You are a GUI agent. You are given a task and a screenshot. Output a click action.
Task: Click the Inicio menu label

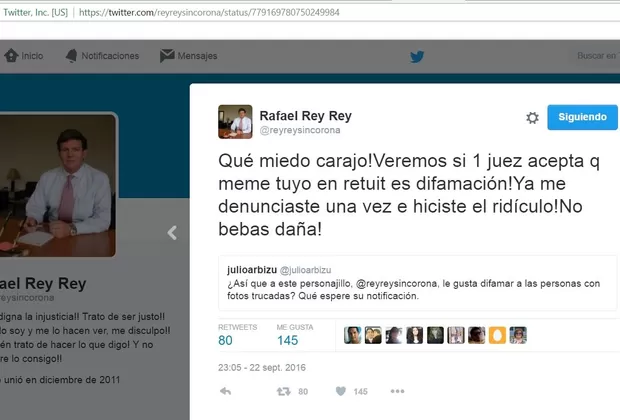coord(32,56)
